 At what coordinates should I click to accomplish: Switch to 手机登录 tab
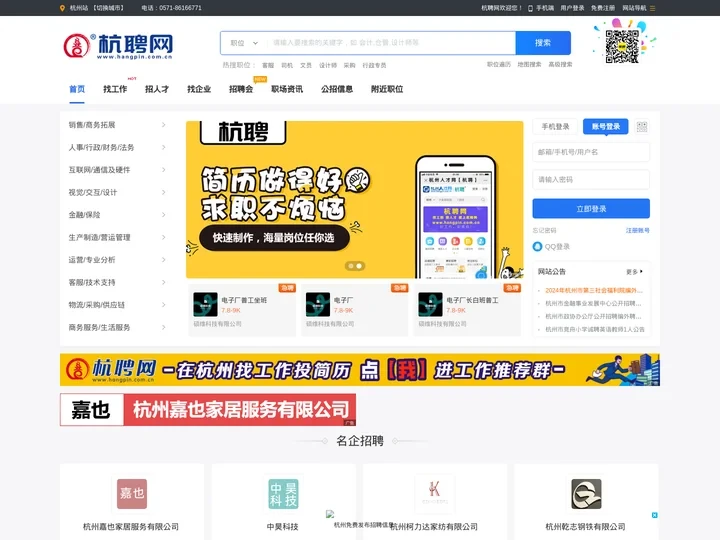coord(556,127)
